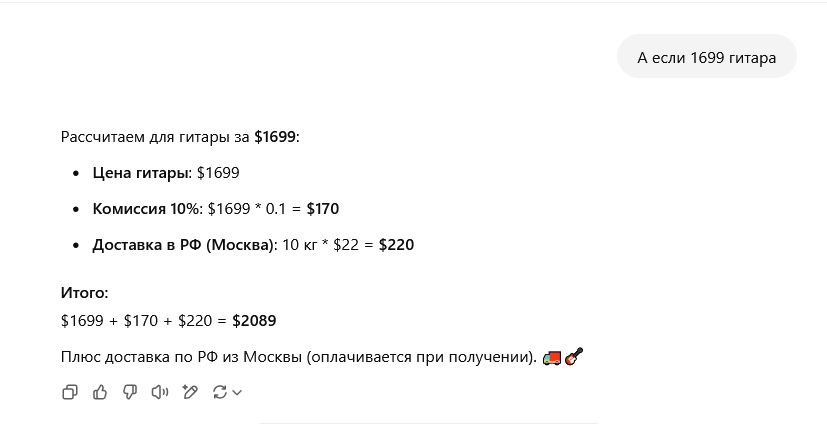Click the bold "$220" shipping amount

pos(397,245)
